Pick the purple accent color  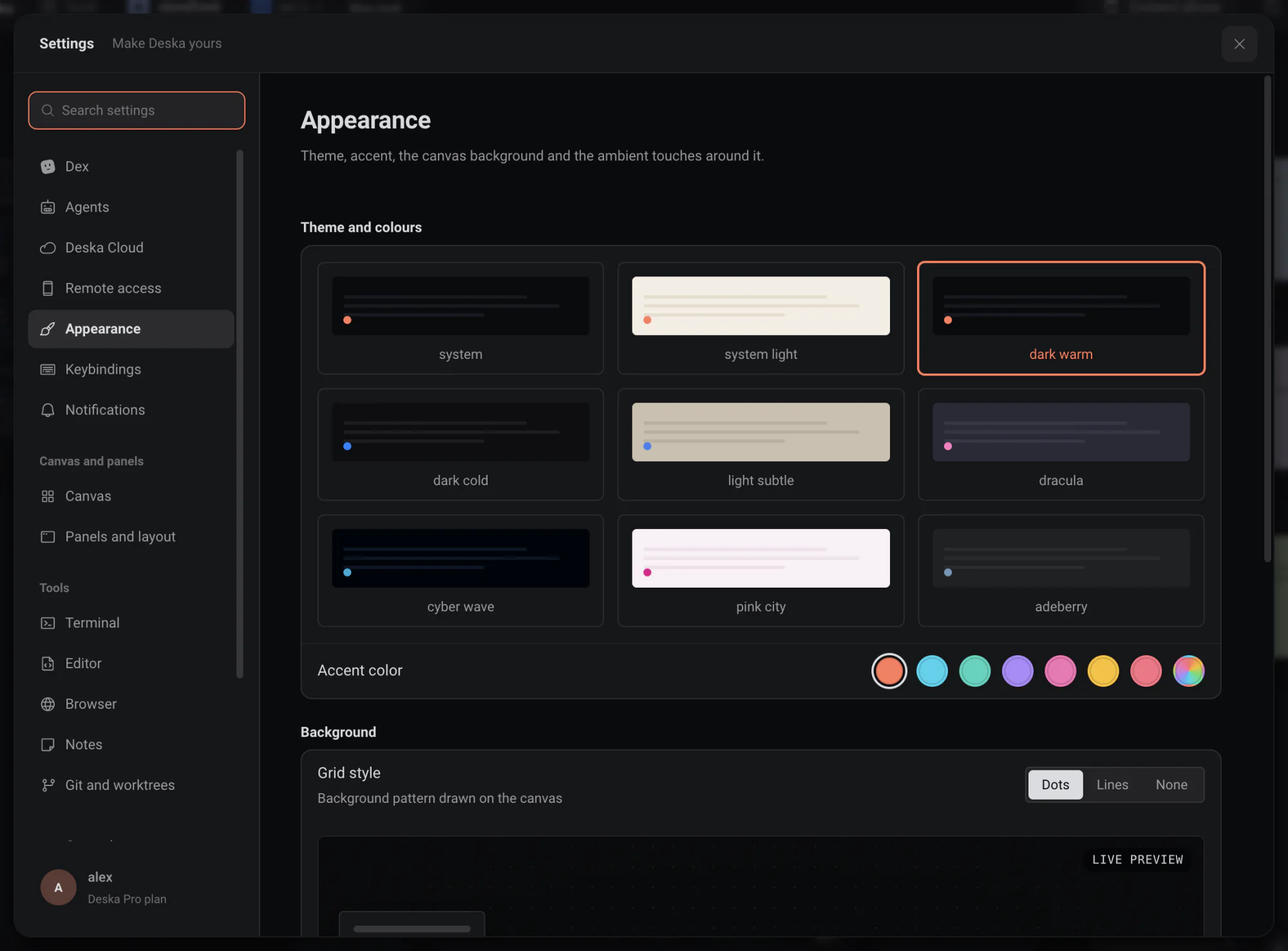1018,671
